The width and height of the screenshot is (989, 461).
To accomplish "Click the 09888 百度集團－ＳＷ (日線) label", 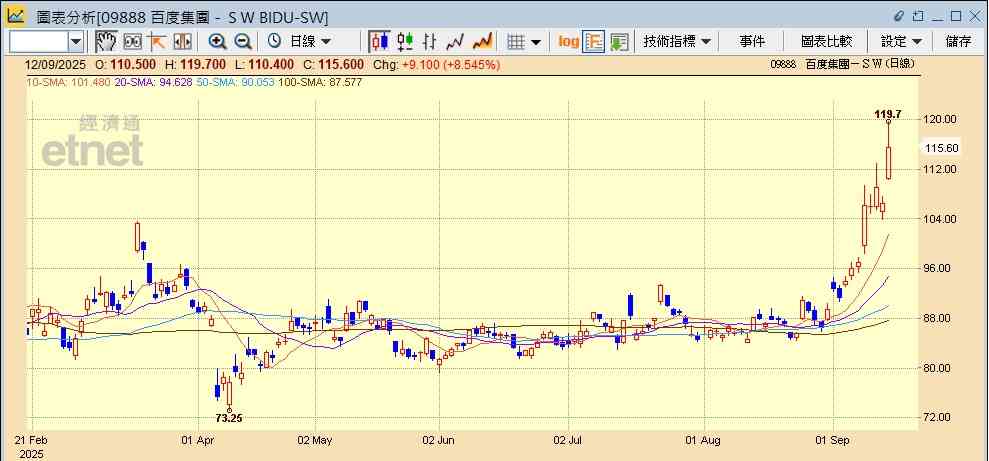I will [843, 64].
